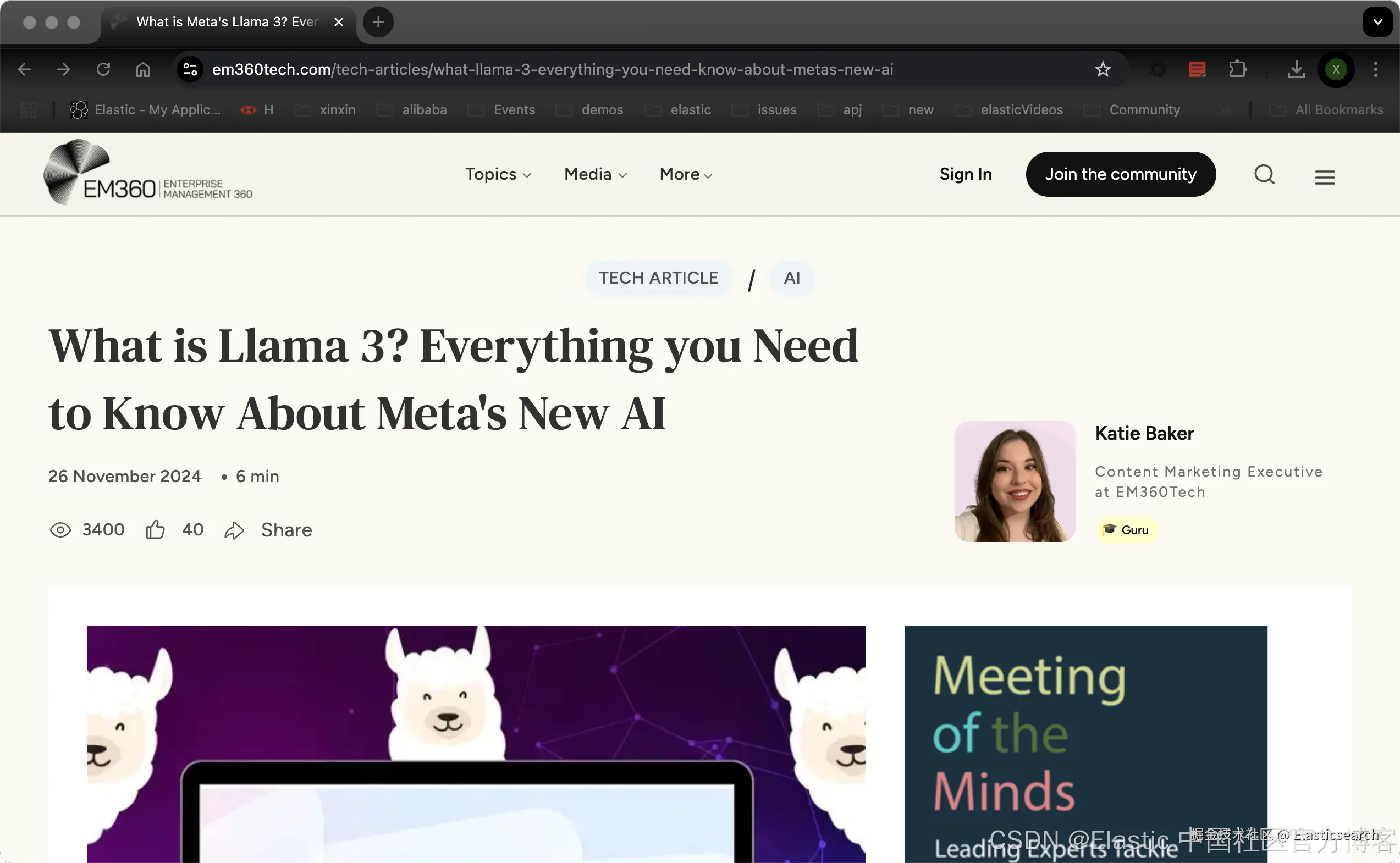Expand the More dropdown

coord(685,174)
